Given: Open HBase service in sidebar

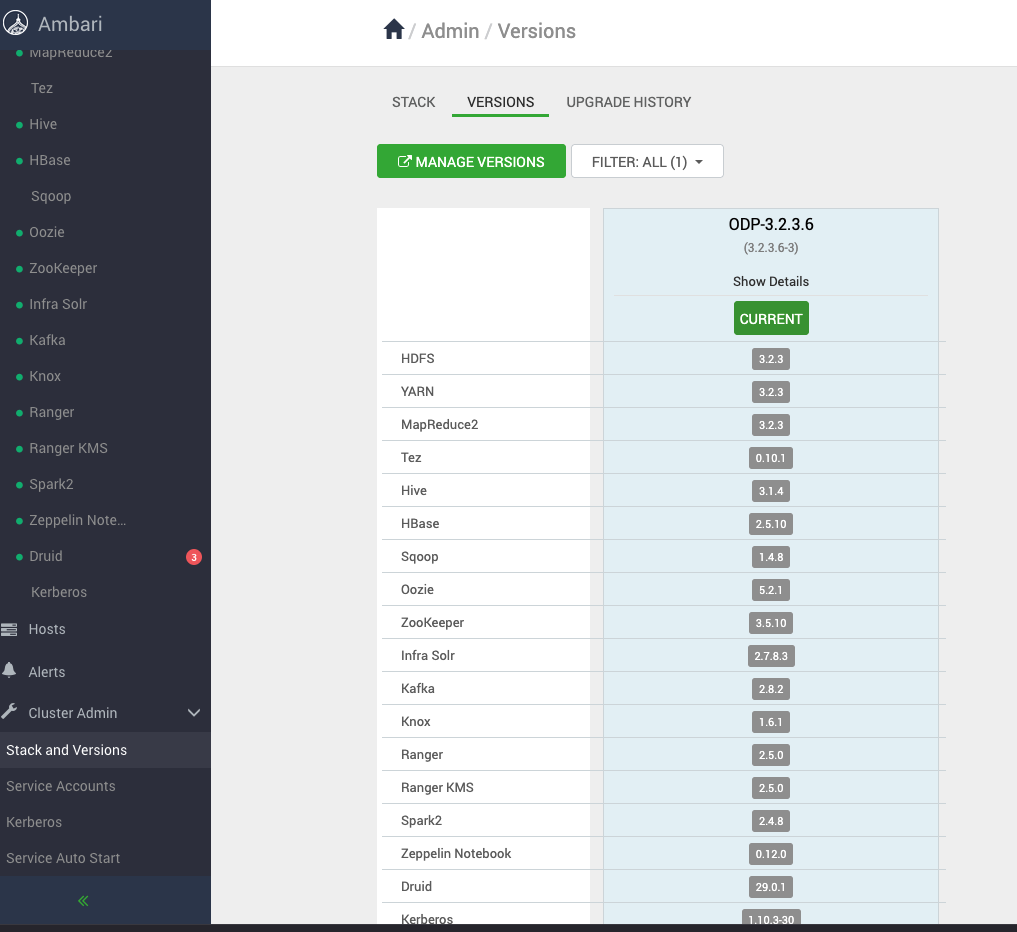Looking at the screenshot, I should (x=50, y=160).
